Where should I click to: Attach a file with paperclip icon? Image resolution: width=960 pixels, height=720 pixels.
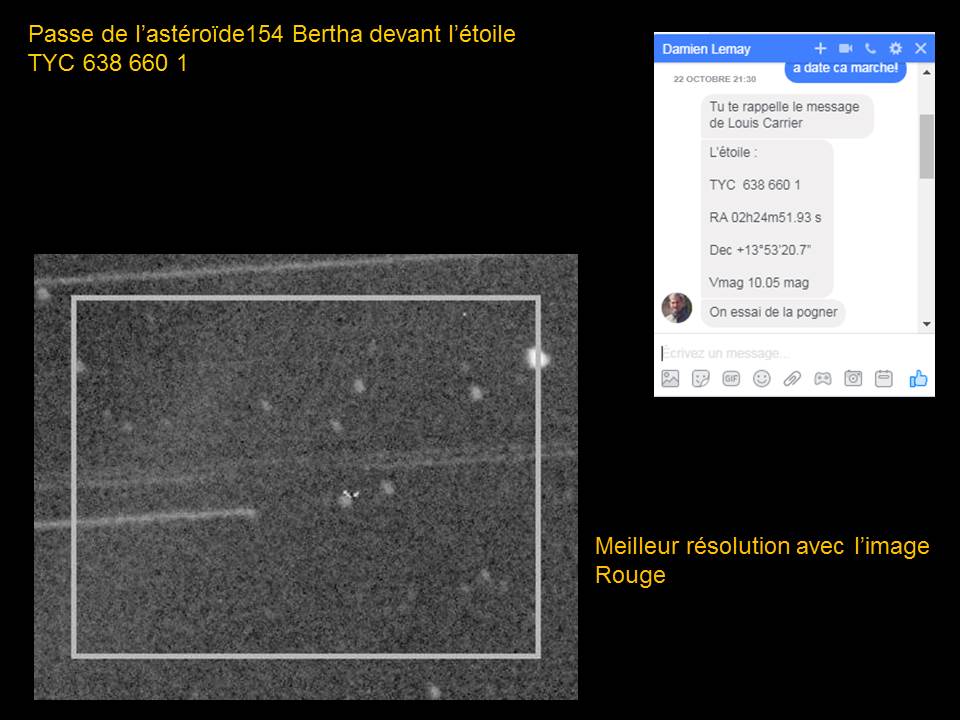point(792,378)
